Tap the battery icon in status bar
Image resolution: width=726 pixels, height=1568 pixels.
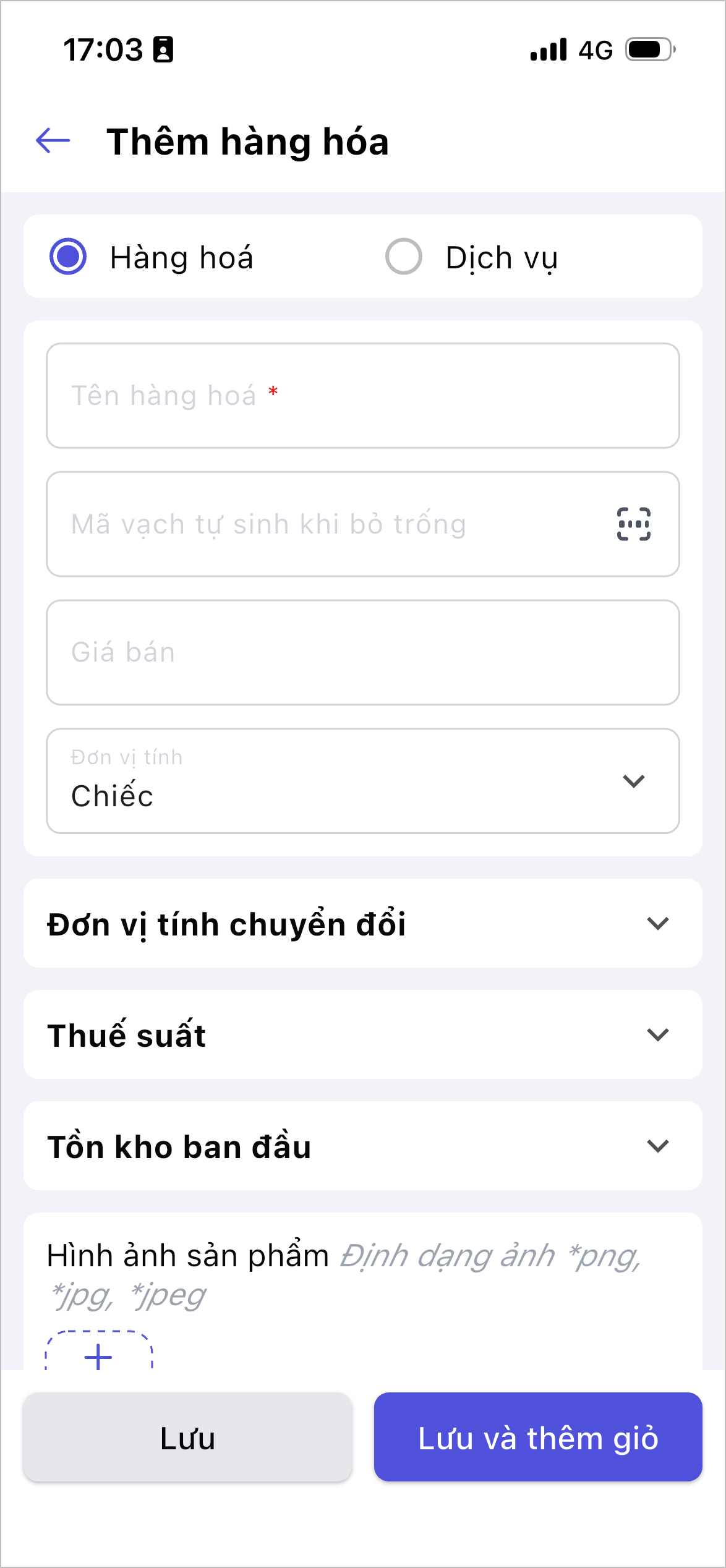650,49
